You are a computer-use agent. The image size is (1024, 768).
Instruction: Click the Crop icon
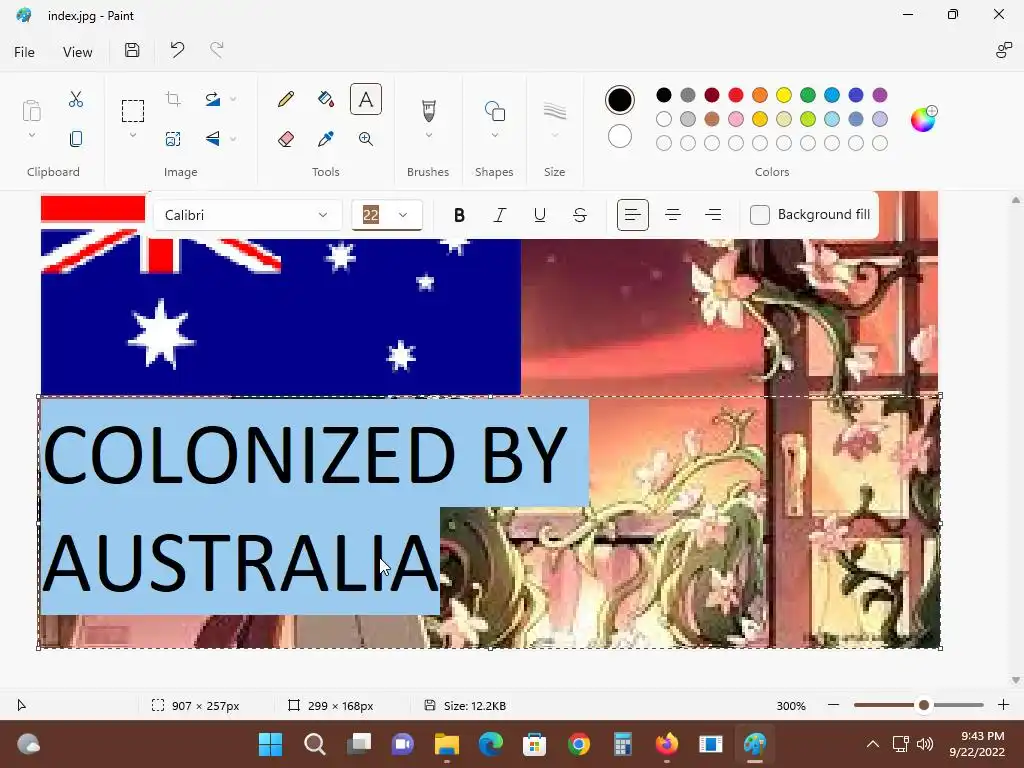(173, 99)
